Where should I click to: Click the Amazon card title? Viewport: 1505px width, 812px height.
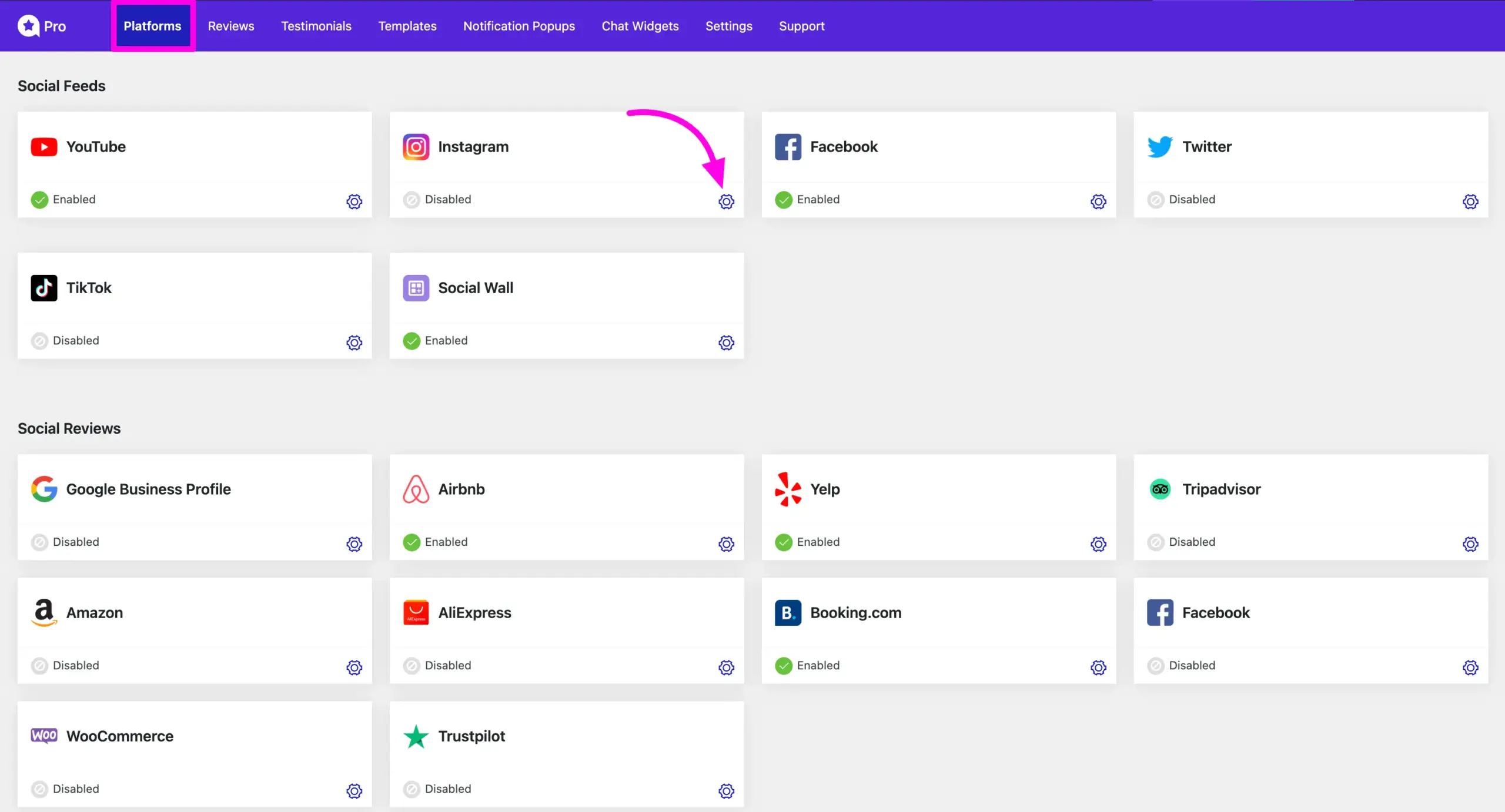95,612
